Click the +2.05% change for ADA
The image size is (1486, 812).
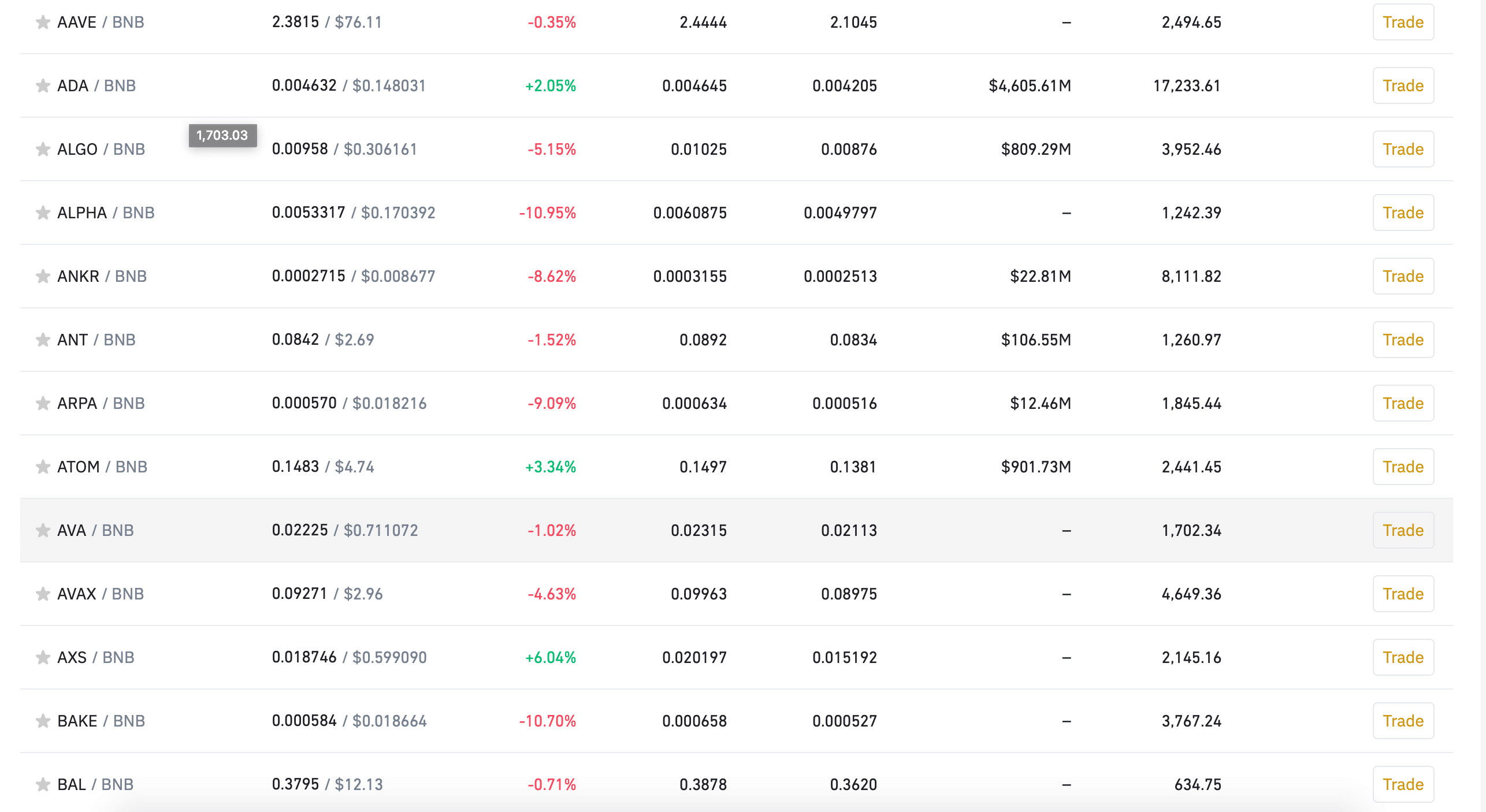(x=550, y=86)
